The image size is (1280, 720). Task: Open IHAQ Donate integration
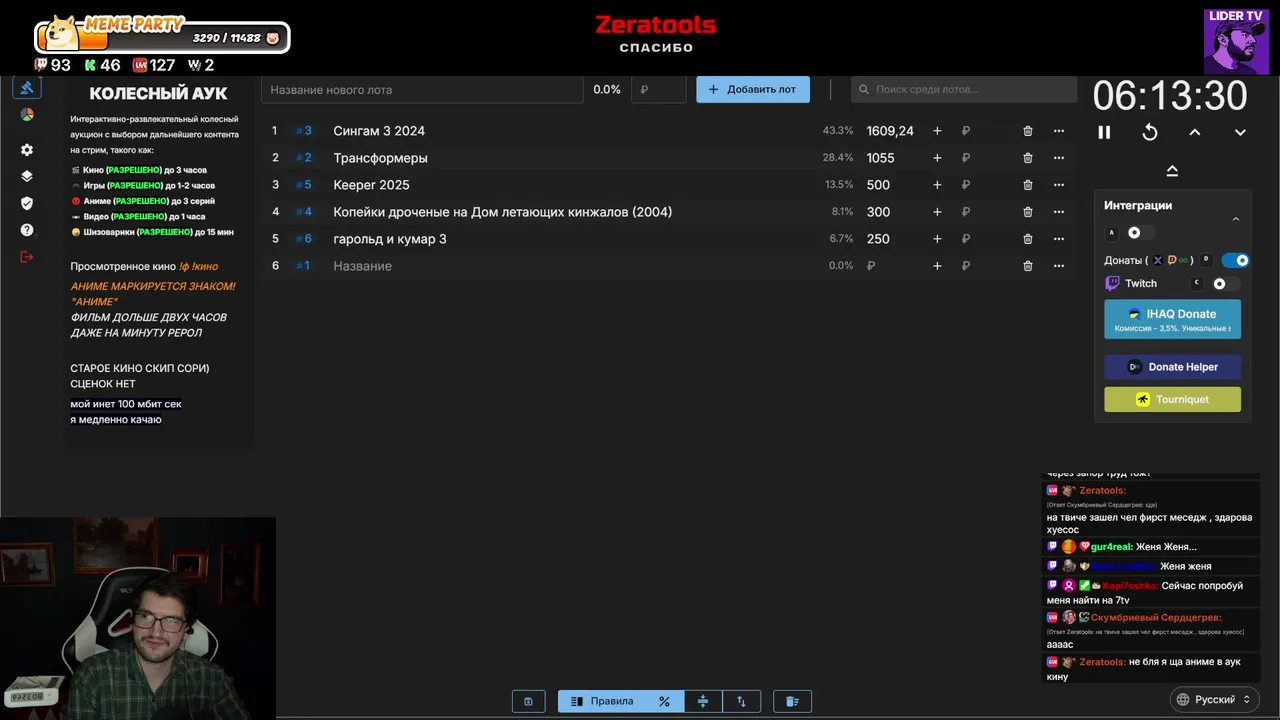pos(1172,319)
